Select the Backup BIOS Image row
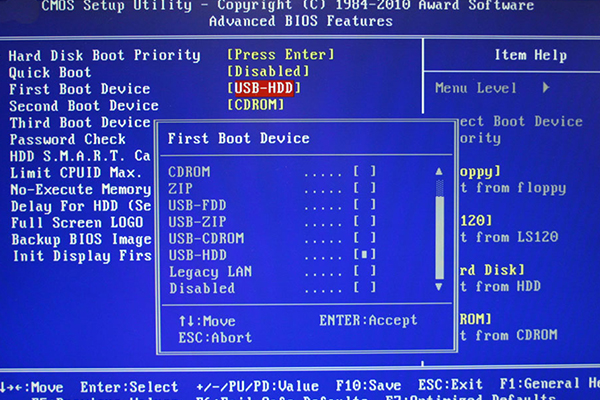The width and height of the screenshot is (600, 400). [81, 240]
